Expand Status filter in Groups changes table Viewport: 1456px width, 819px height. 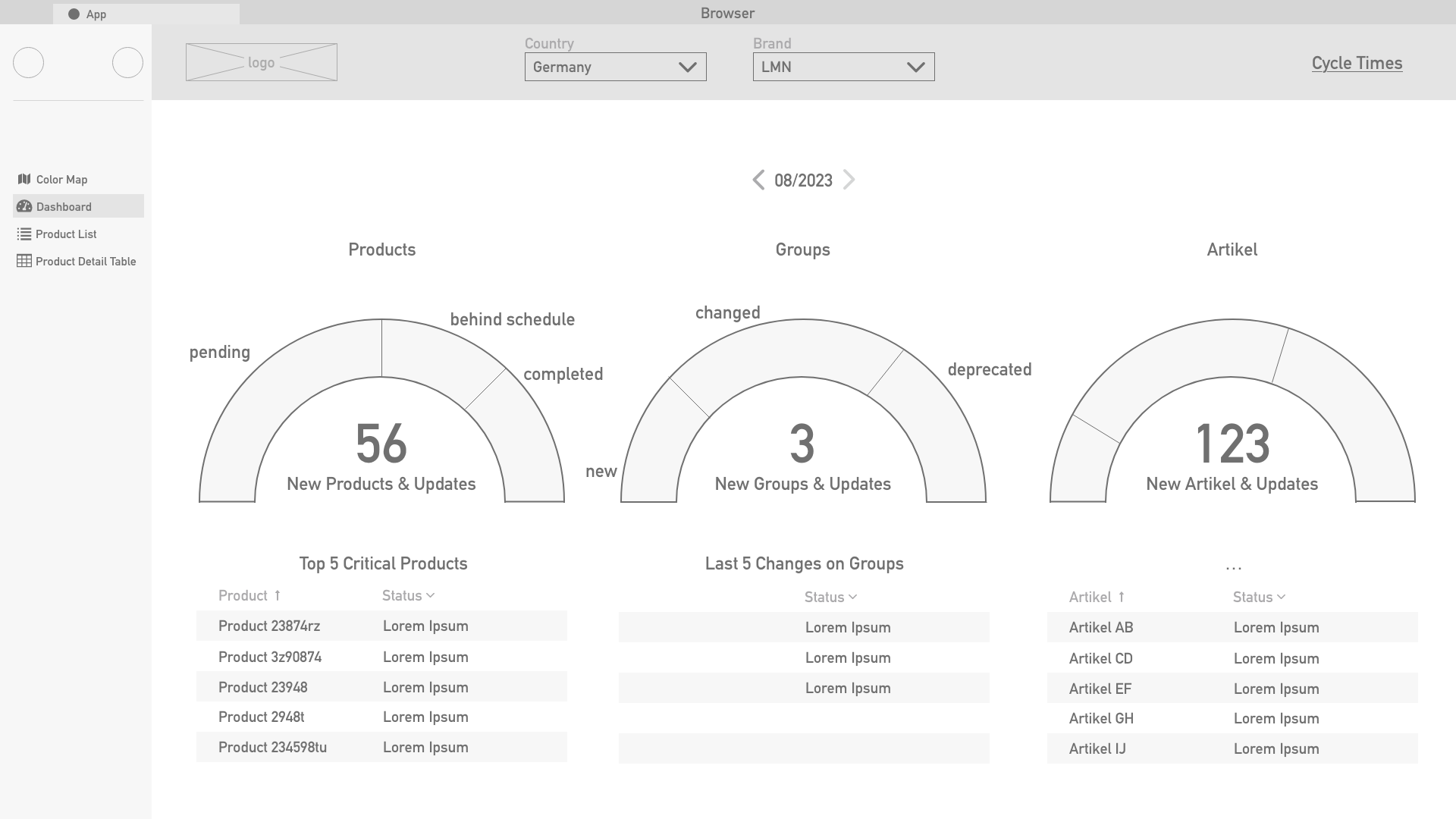click(x=852, y=597)
